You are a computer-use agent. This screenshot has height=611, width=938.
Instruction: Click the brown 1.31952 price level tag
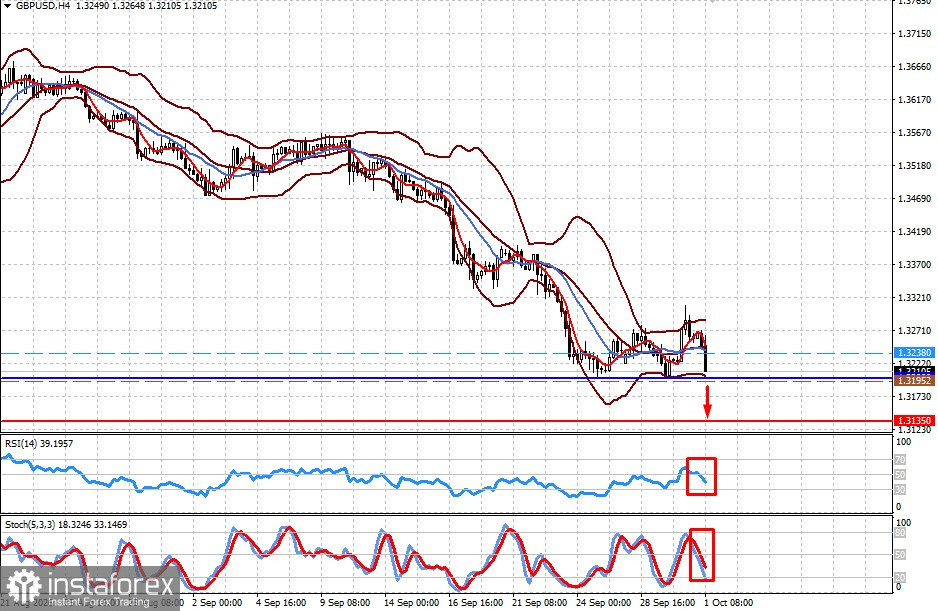[915, 381]
